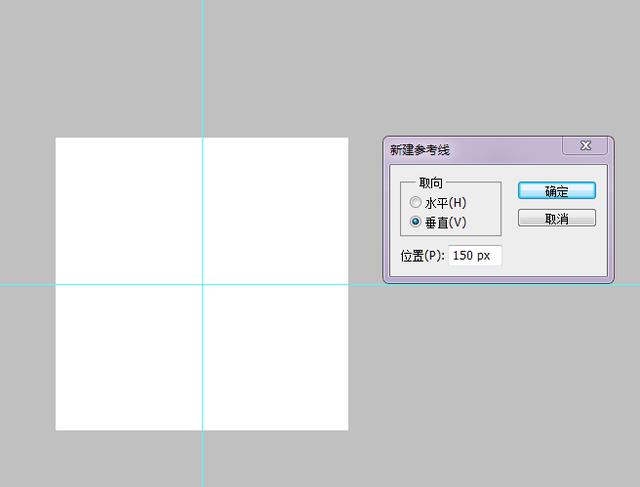Click the top-left corner of white canvas
Viewport: 640px width, 487px height.
coord(57,139)
